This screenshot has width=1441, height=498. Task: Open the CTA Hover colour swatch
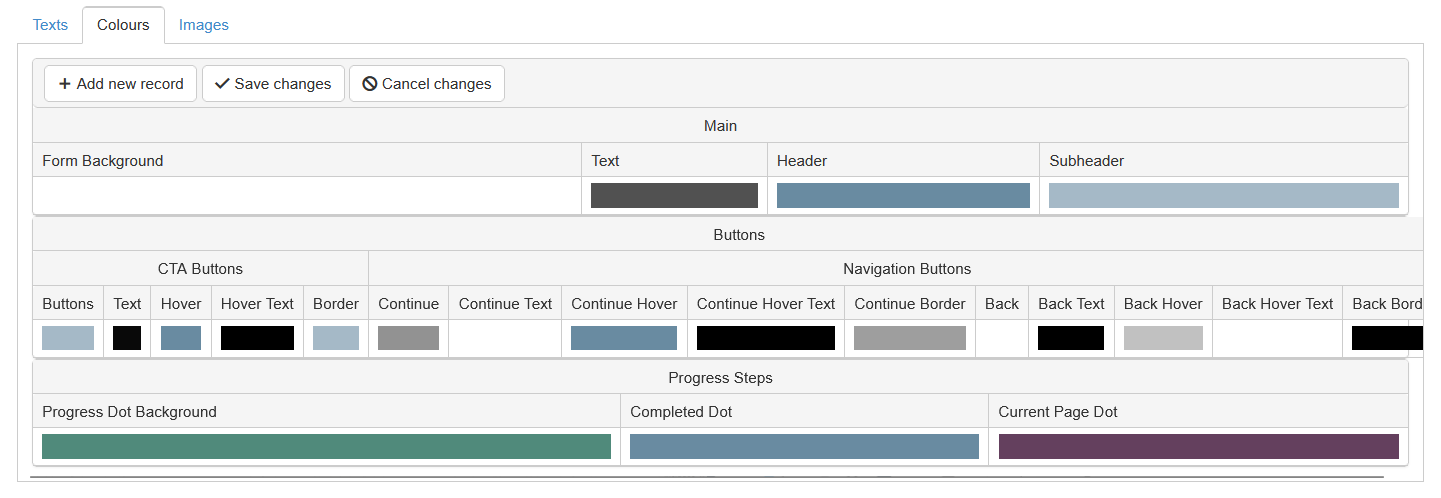[181, 338]
